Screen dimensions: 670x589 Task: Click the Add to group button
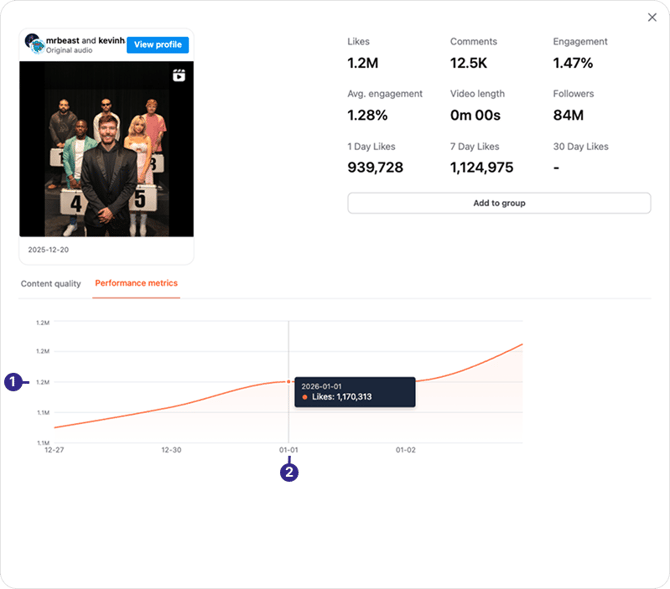click(x=498, y=203)
